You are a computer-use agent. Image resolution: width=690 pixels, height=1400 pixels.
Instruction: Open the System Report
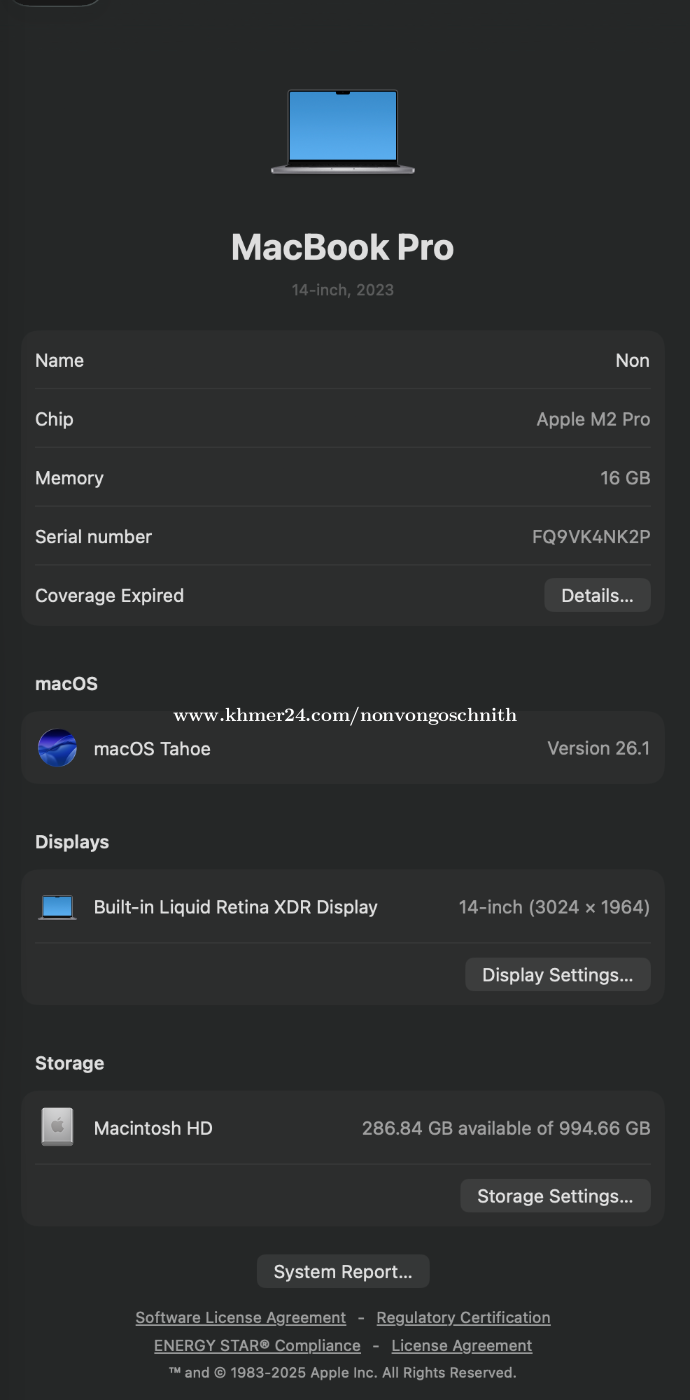coord(343,1272)
